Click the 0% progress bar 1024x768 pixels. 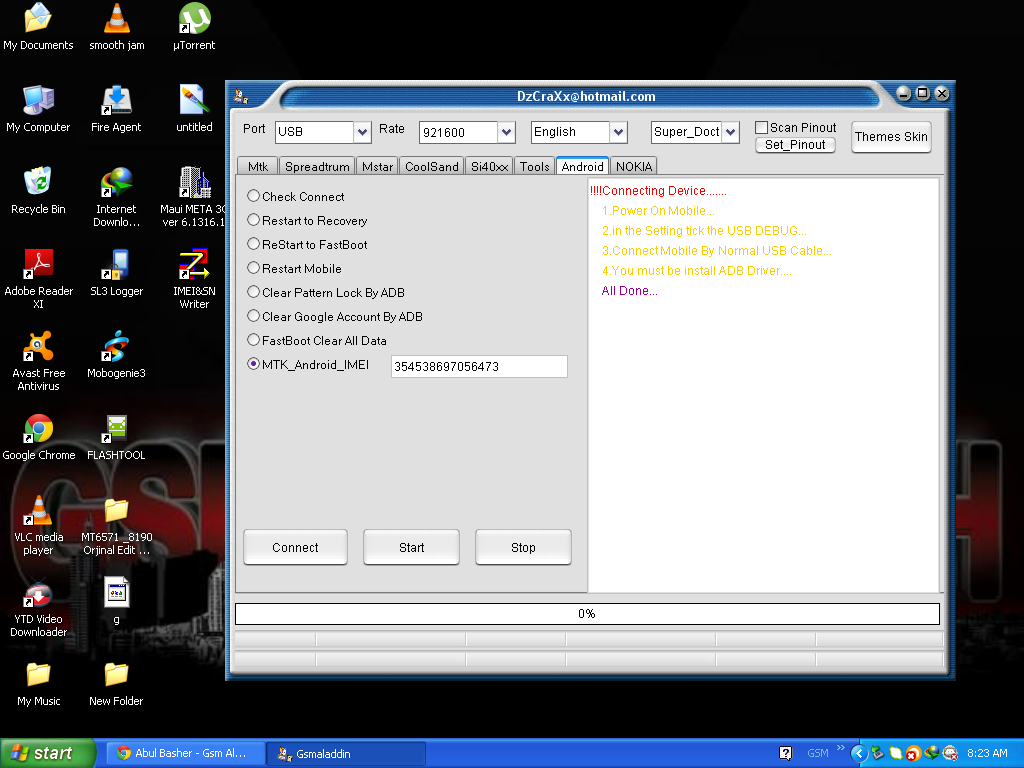[x=587, y=614]
